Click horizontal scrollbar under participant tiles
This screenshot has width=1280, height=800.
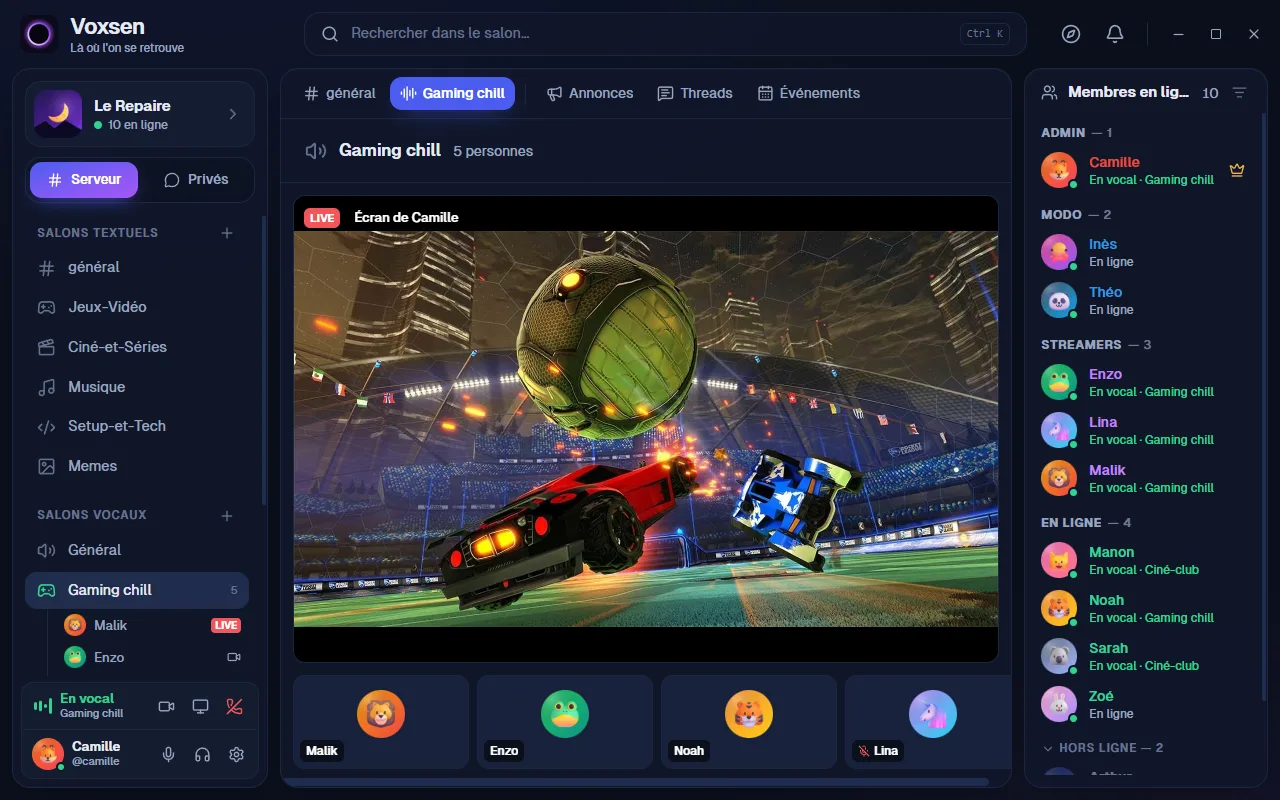(637, 781)
